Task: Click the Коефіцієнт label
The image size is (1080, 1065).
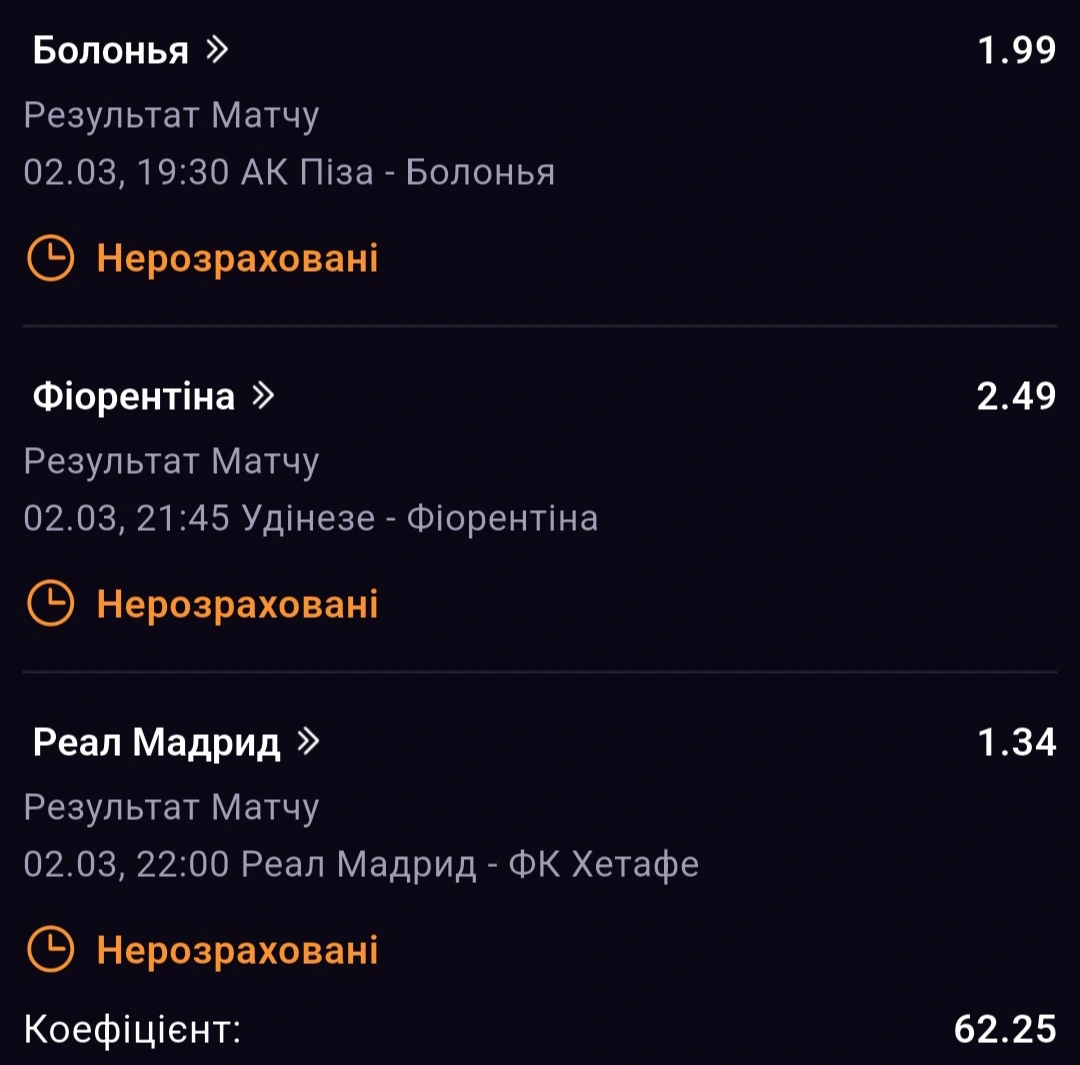Action: tap(132, 1030)
